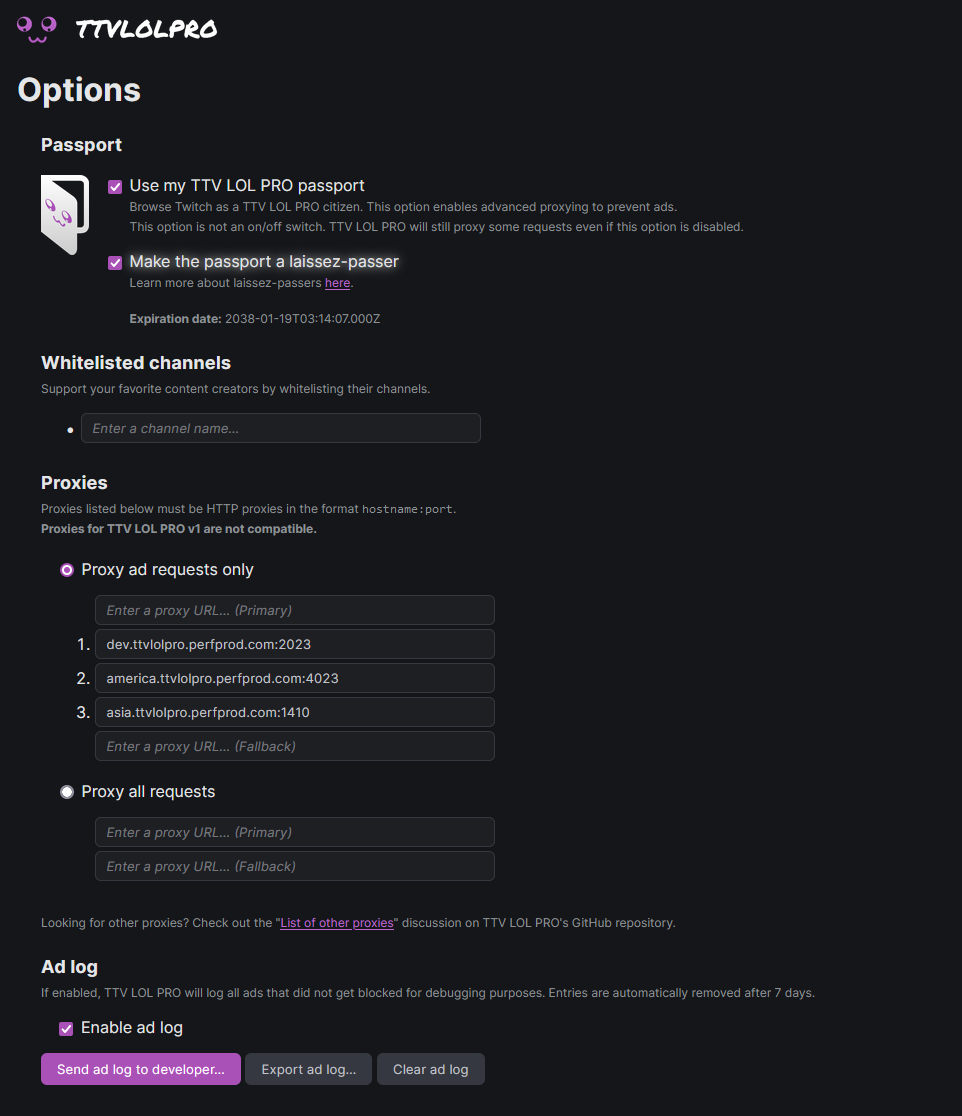962x1116 pixels.
Task: Edit the asia.ttvlolpro.perfprod.com:1410 proxy entry
Action: click(294, 712)
